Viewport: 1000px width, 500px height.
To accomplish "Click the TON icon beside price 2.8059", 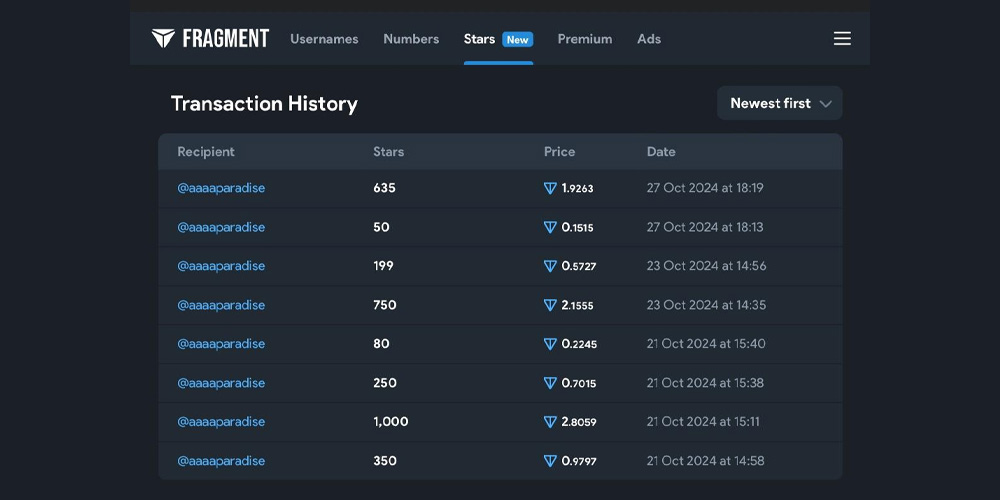I will coord(550,422).
